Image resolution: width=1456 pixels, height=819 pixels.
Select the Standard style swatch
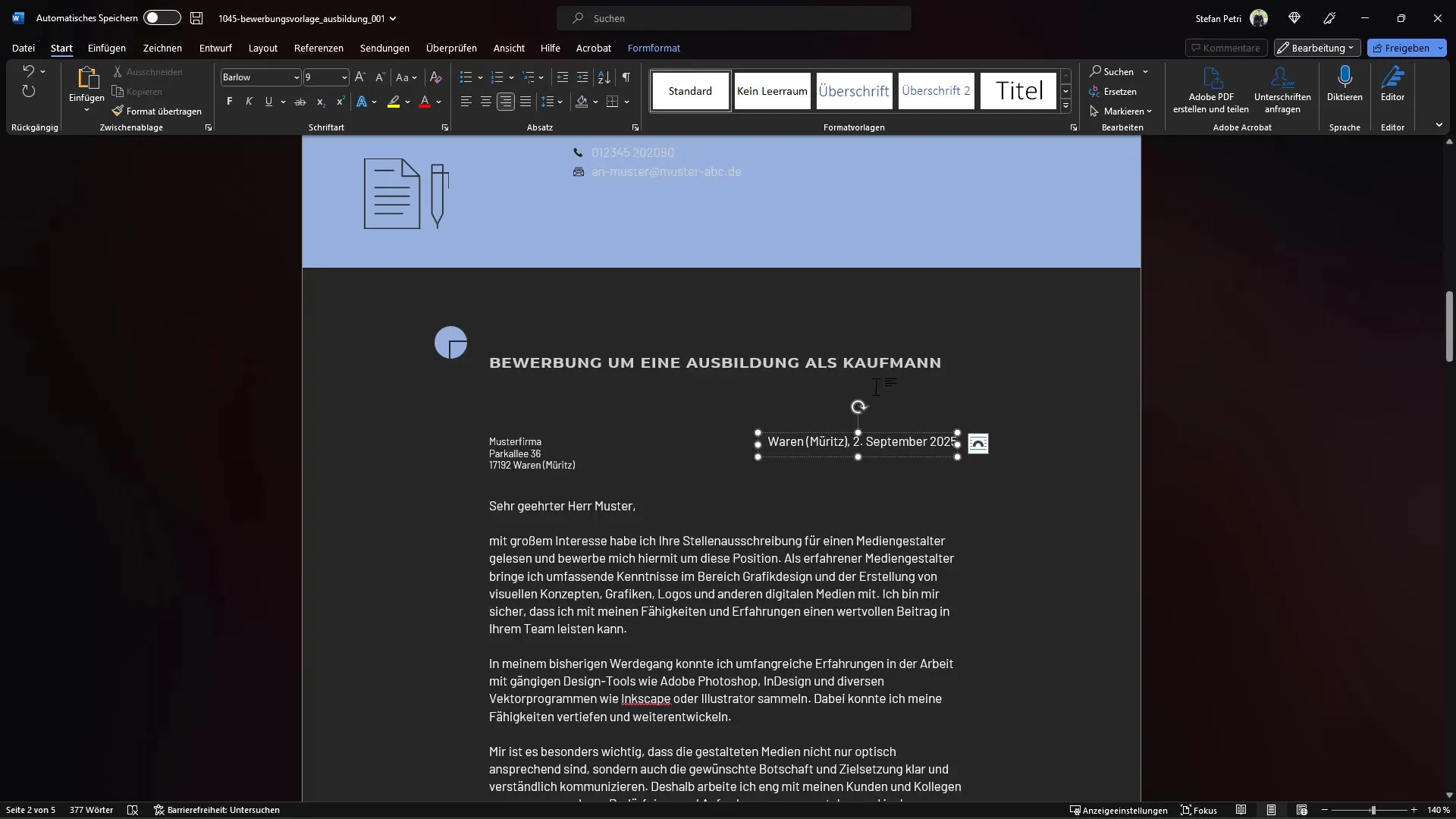pyautogui.click(x=689, y=90)
